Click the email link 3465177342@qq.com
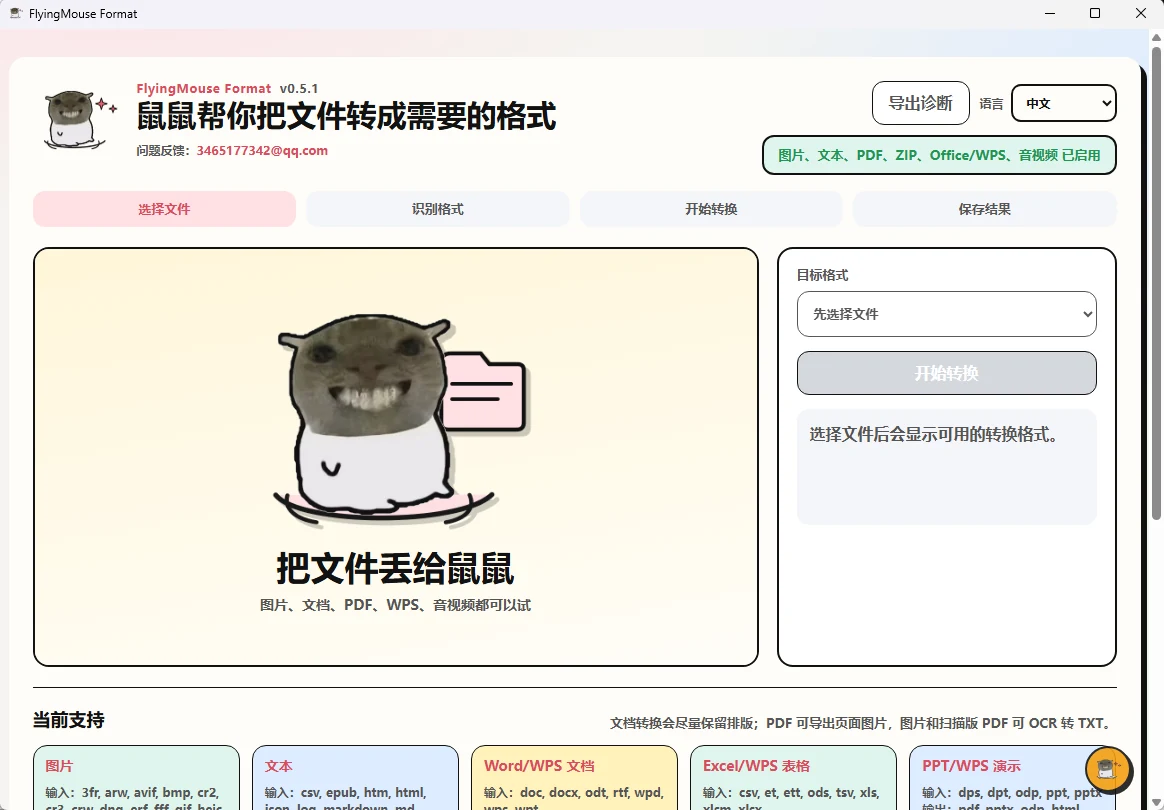Image resolution: width=1164 pixels, height=810 pixels. point(262,151)
